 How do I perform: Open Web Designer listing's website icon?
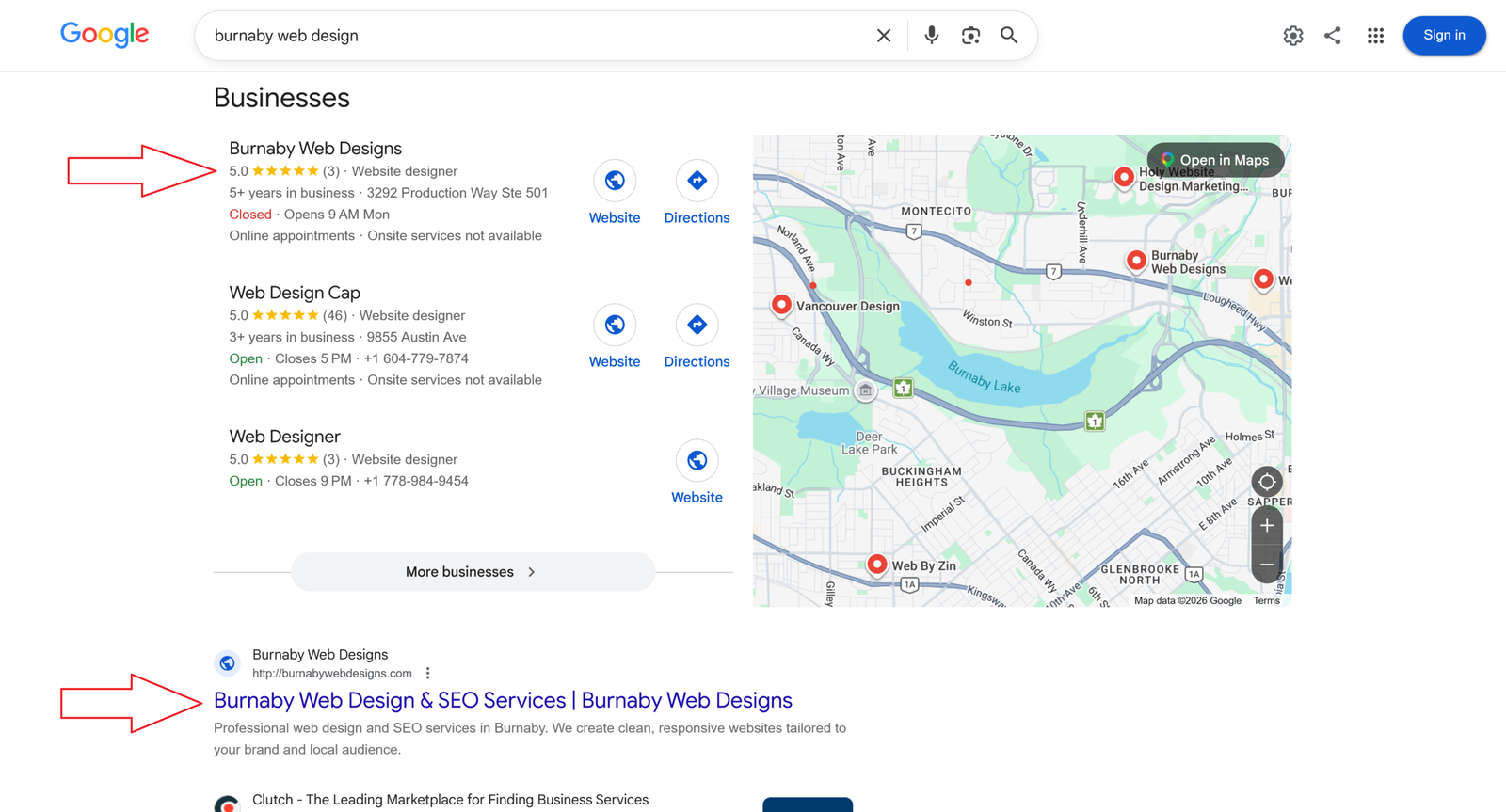tap(697, 460)
